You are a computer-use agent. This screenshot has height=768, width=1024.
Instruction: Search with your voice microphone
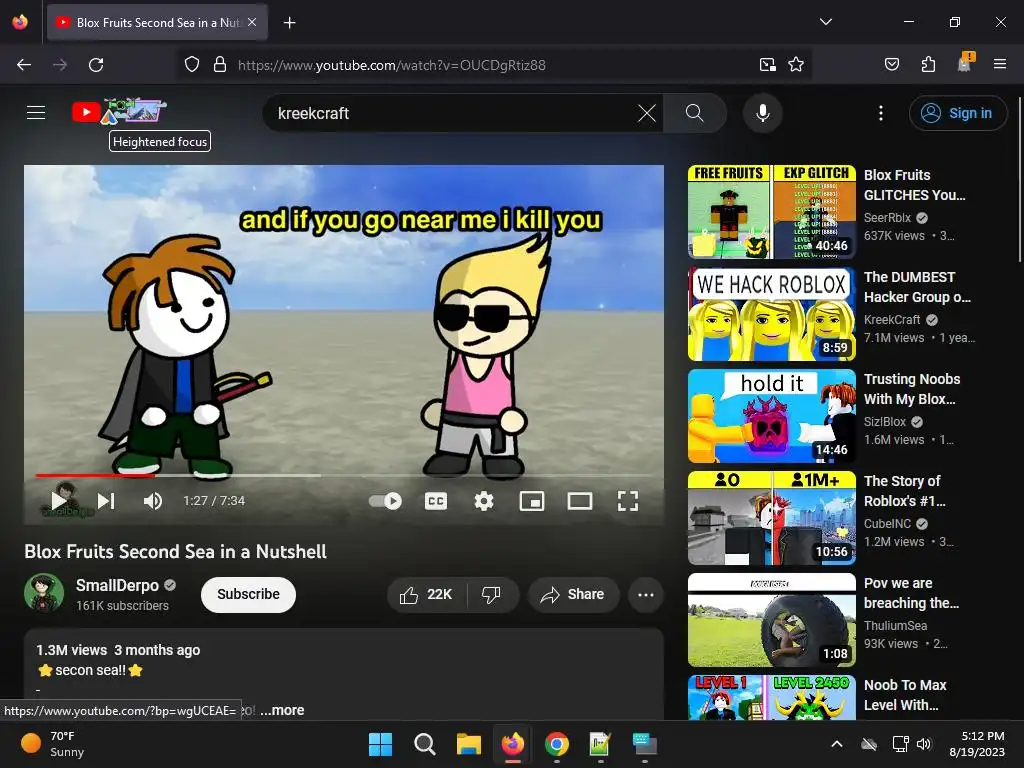coord(762,113)
